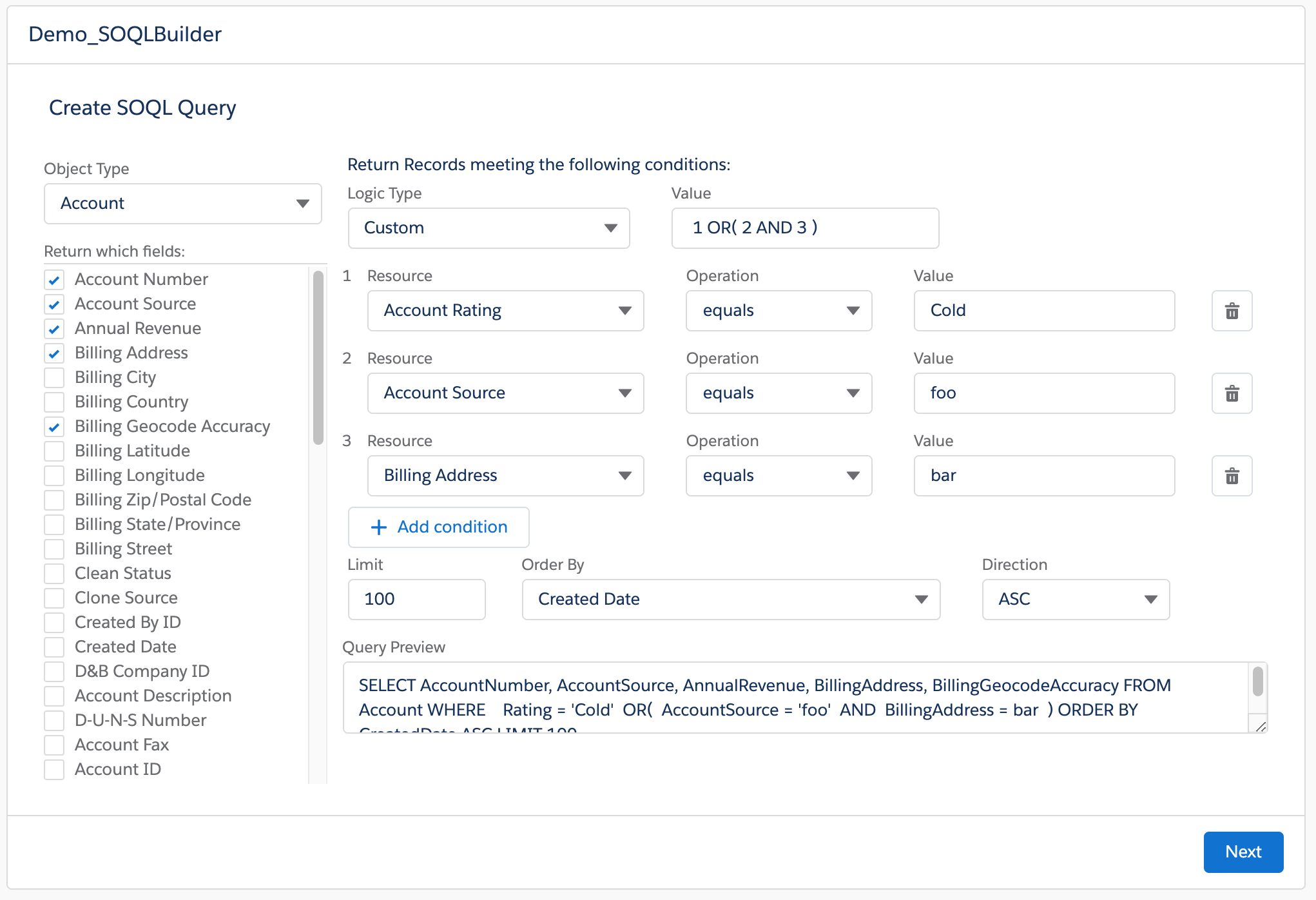This screenshot has height=900, width=1316.
Task: Open Account Rating resource dropdown
Action: (x=505, y=311)
